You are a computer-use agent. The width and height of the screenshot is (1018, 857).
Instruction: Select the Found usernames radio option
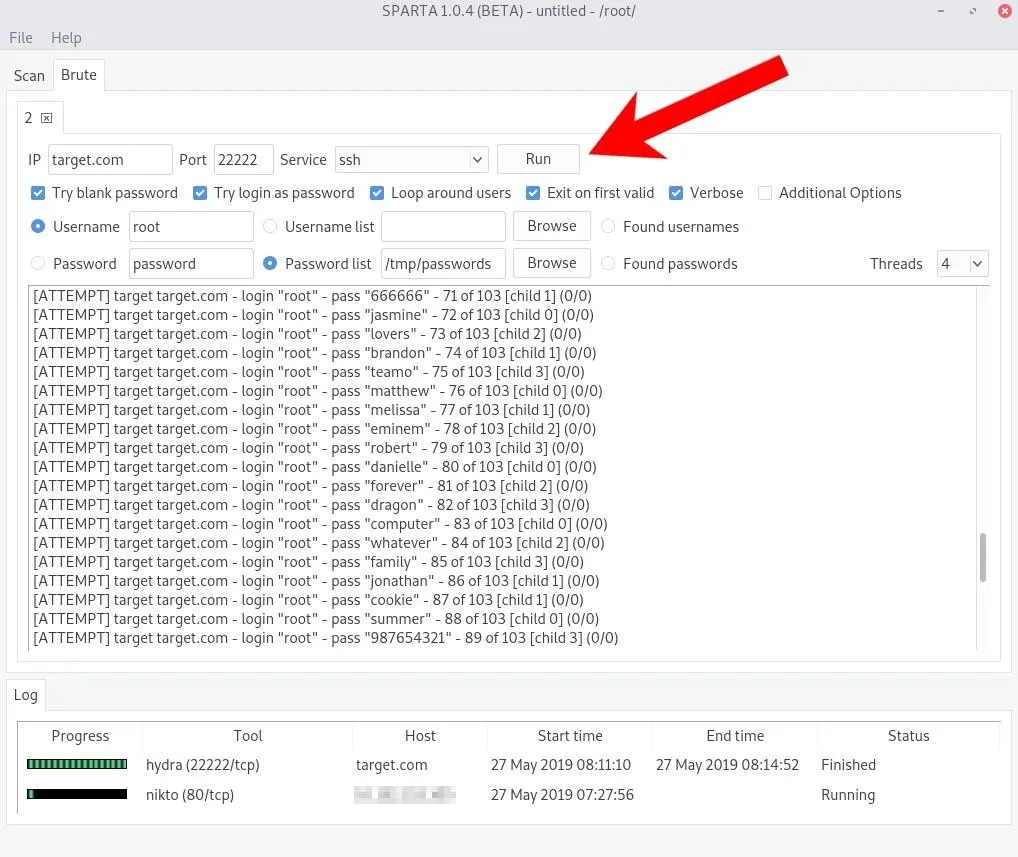(x=608, y=227)
